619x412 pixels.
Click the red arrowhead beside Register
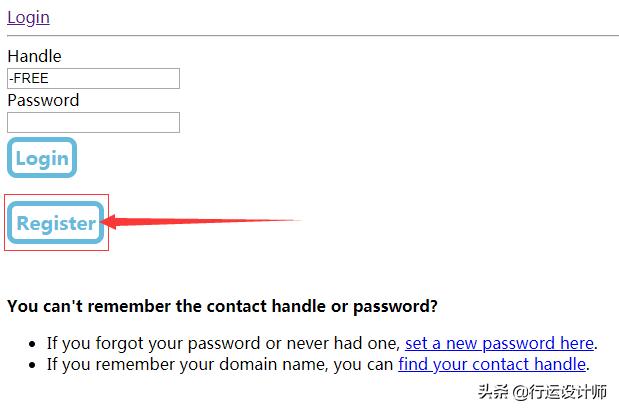pos(110,222)
